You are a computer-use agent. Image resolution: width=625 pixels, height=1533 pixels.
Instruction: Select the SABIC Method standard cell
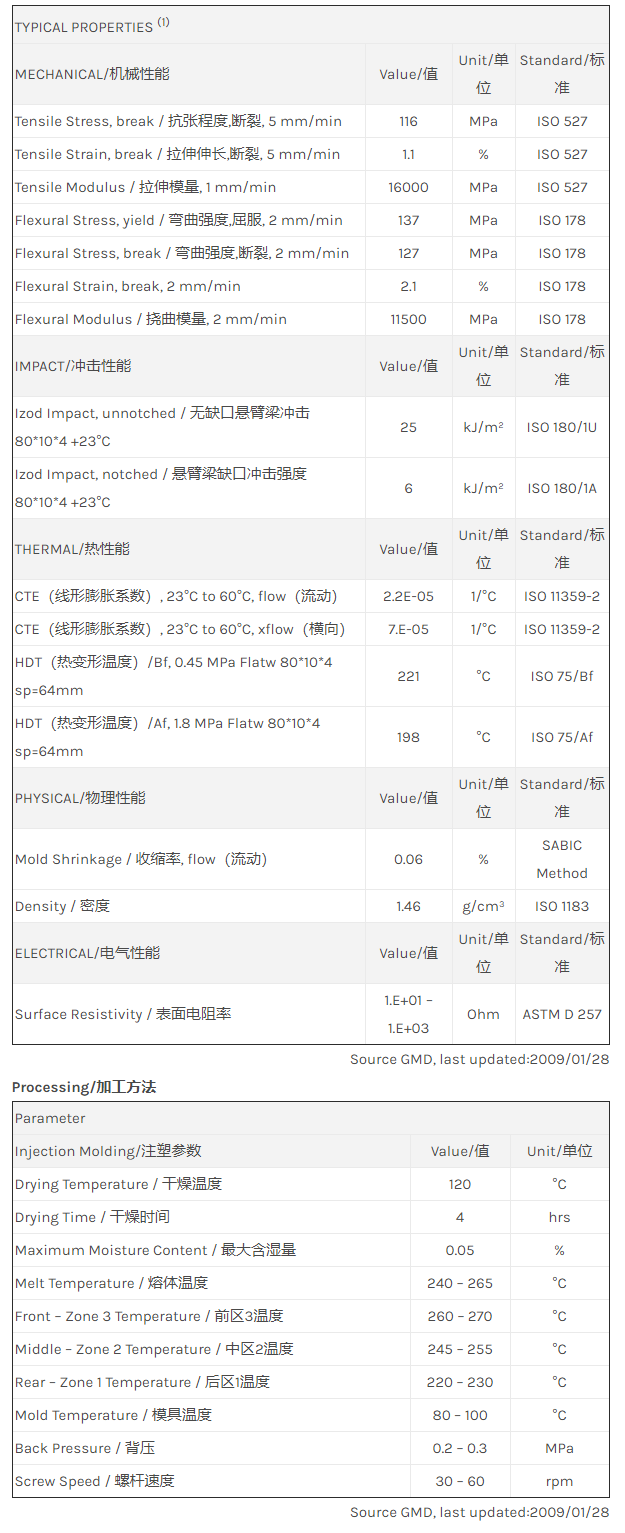point(562,859)
